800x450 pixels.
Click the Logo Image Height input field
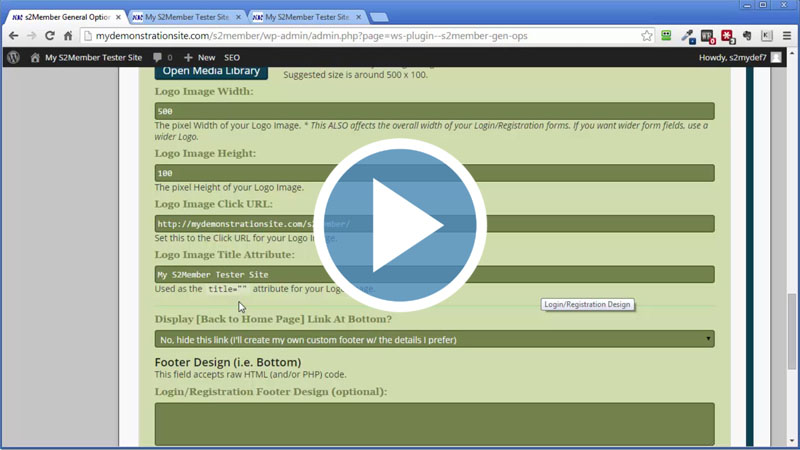point(434,173)
